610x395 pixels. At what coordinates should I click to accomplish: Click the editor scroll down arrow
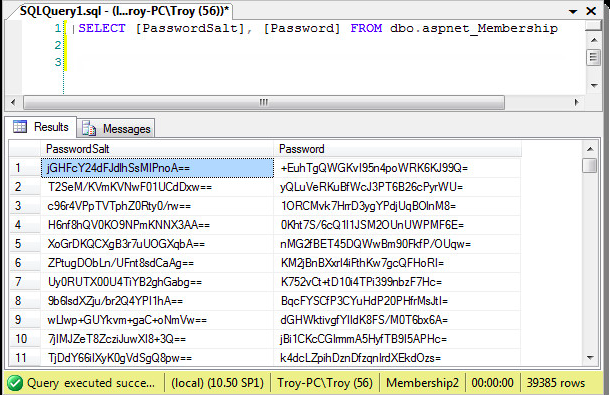click(x=594, y=85)
